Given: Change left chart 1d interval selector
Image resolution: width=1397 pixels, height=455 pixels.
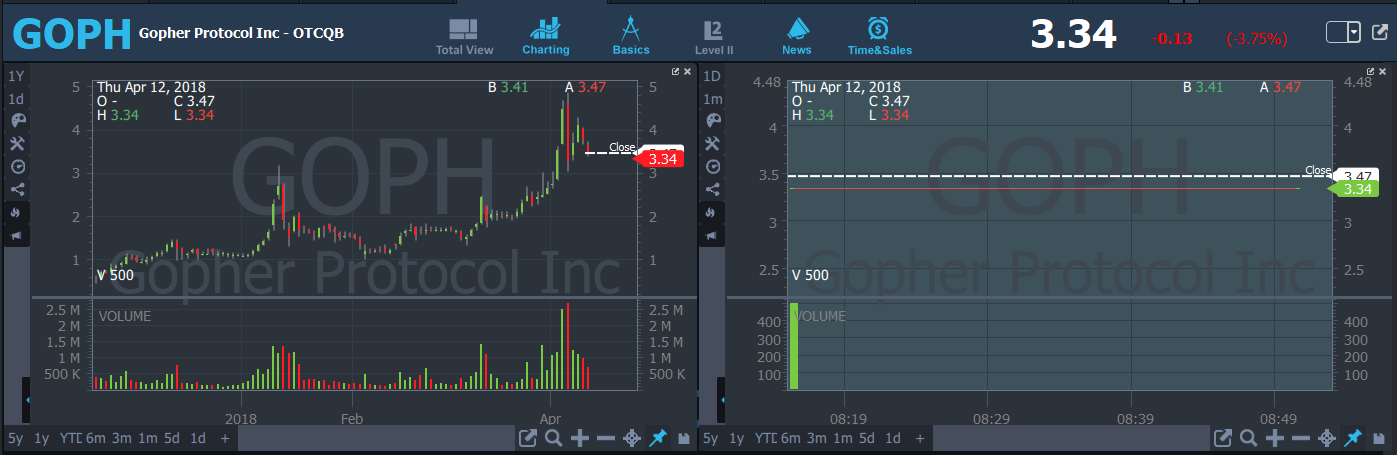Looking at the screenshot, I should (x=16, y=99).
